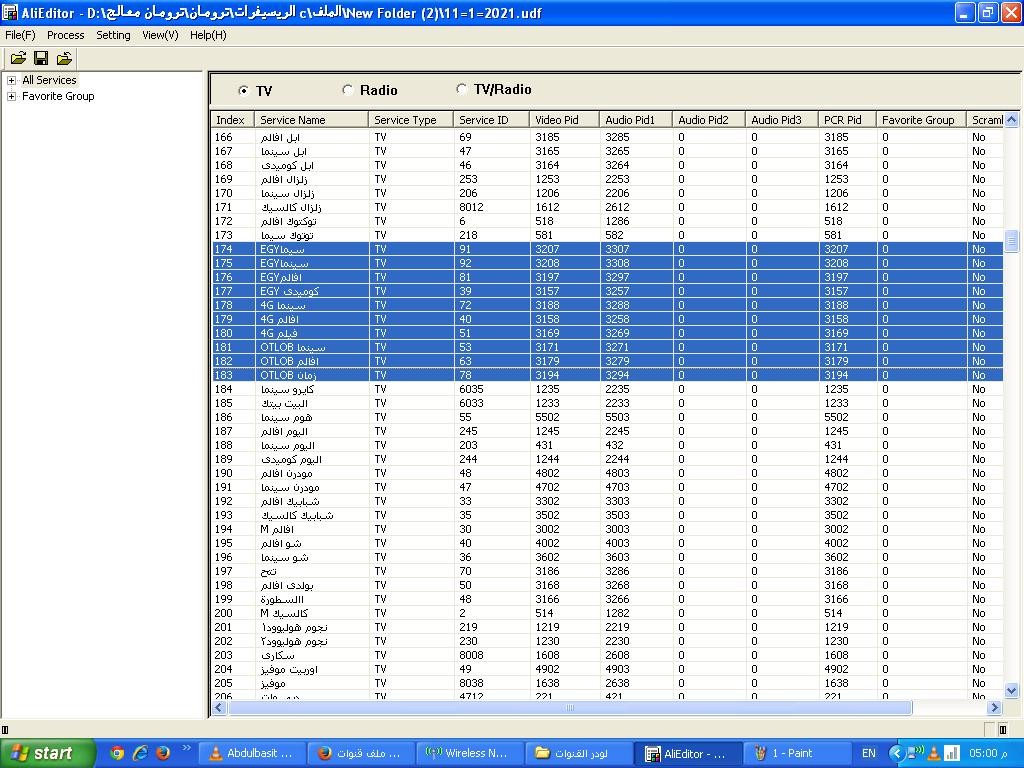This screenshot has width=1024, height=768.
Task: Launch Internet Explorer from quick launch
Action: [140, 753]
